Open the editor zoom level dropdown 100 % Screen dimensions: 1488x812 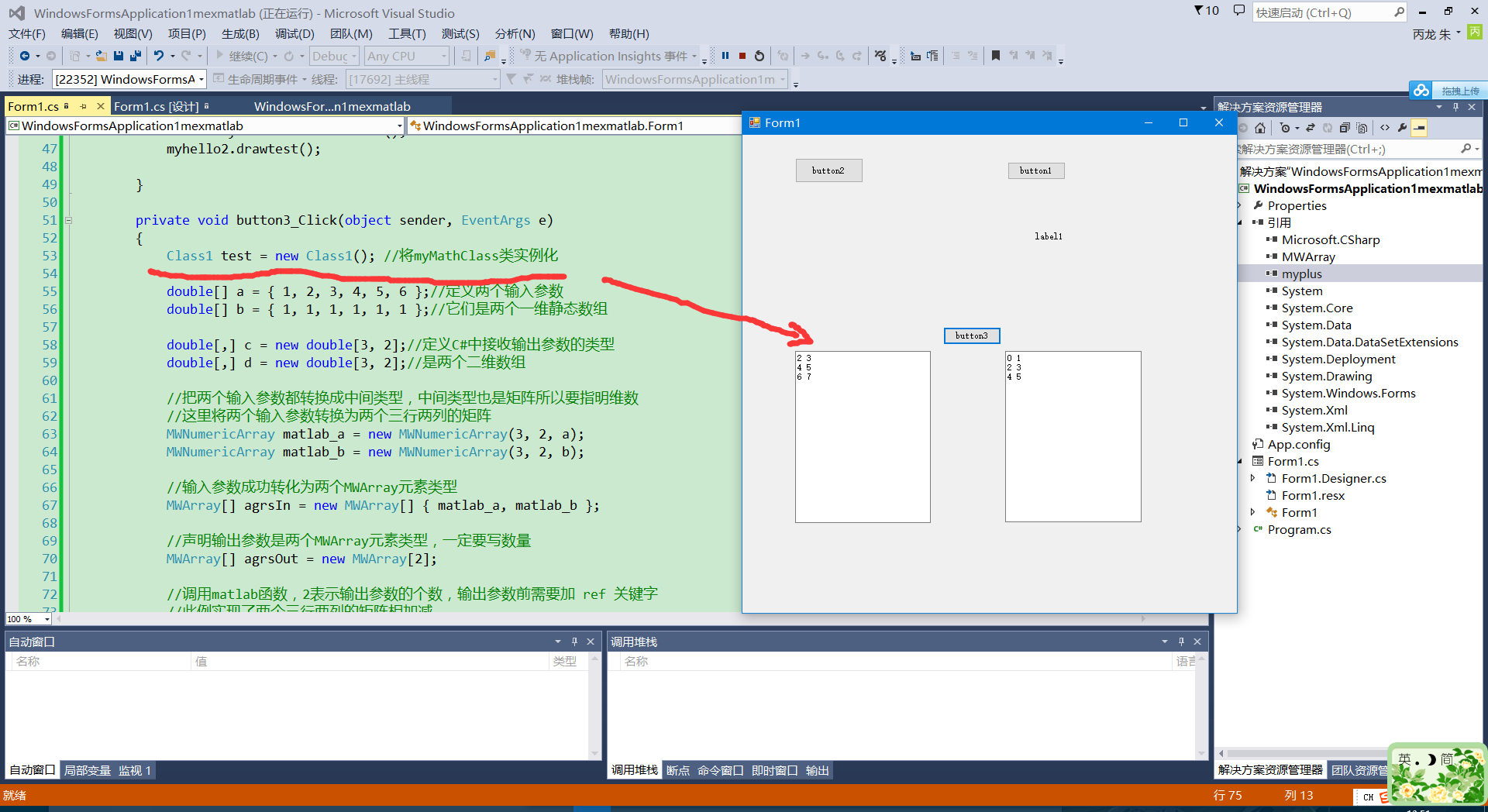coord(28,619)
